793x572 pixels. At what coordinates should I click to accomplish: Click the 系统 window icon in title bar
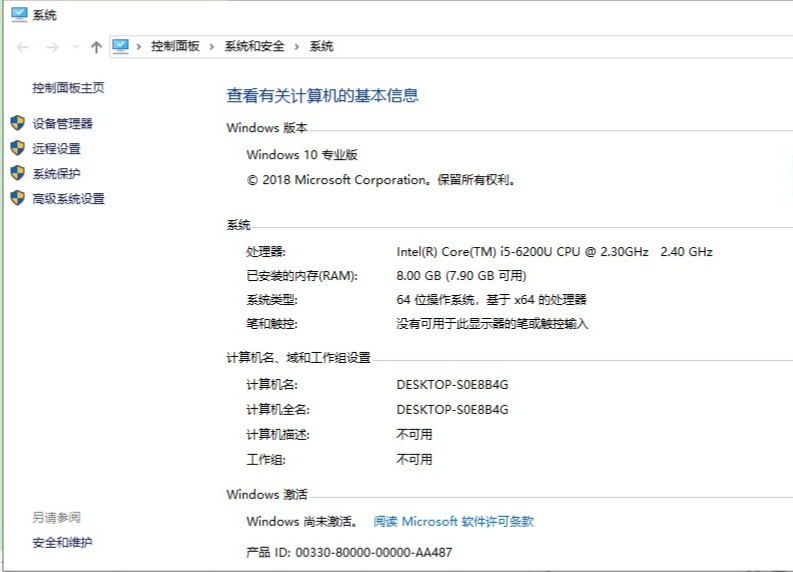[x=19, y=14]
